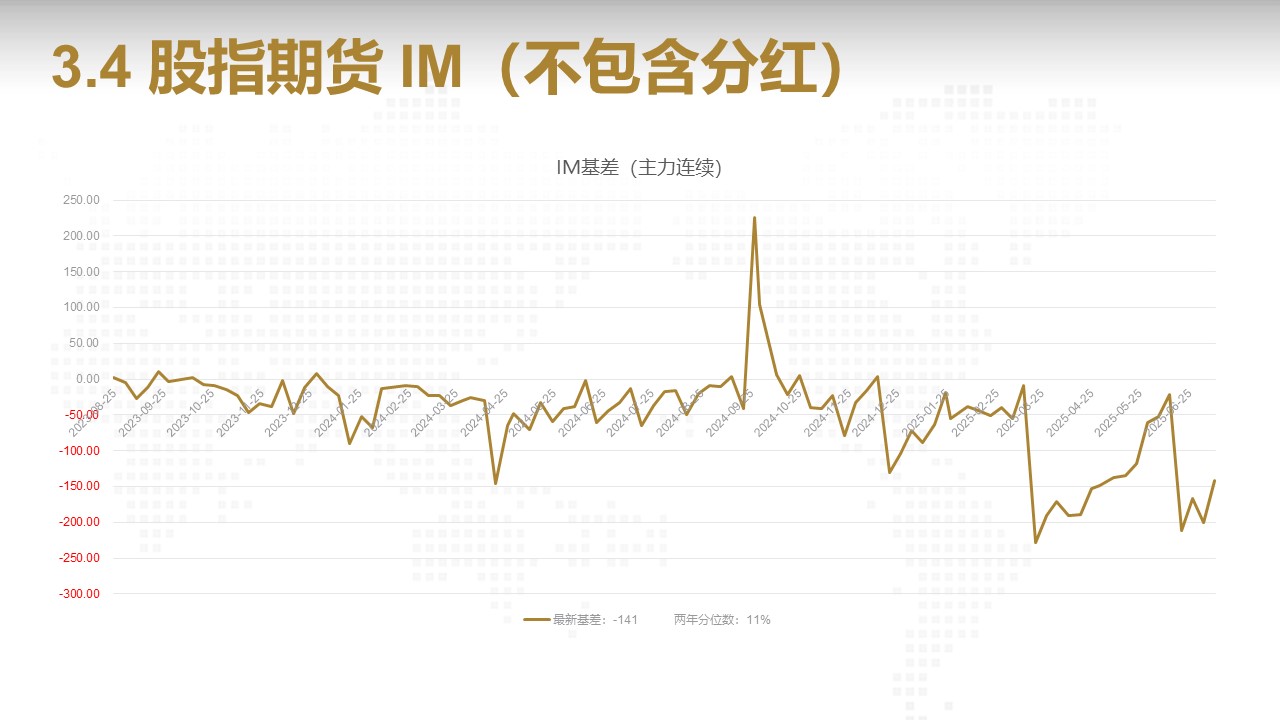Select the 2025-04-25 x-axis date label
1280x720 pixels.
(1071, 412)
